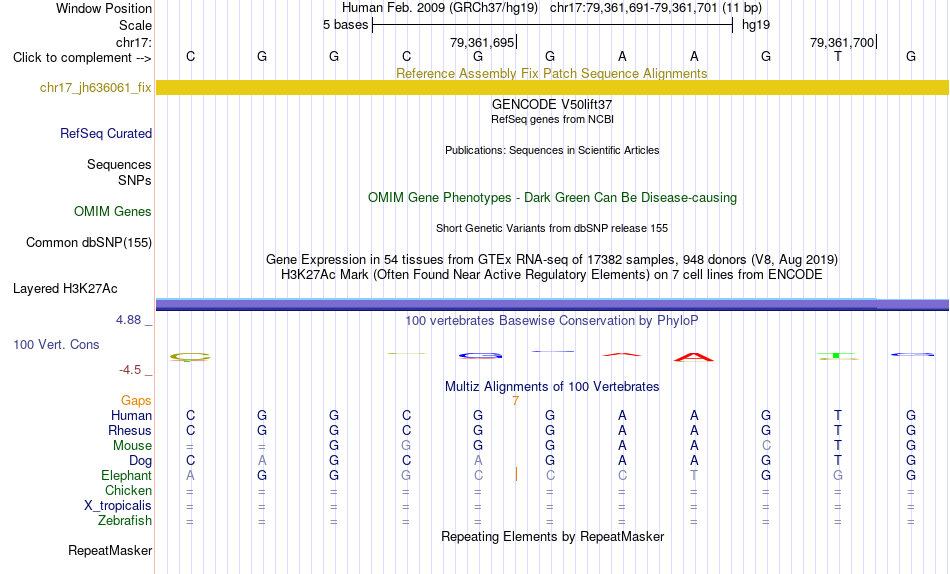Screen dimensions: 950x574
Task: Click 'Click to complement -->' label
Action: coord(82,58)
